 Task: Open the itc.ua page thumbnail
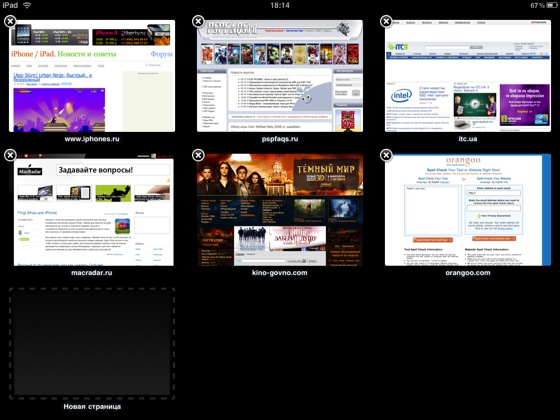pos(468,76)
